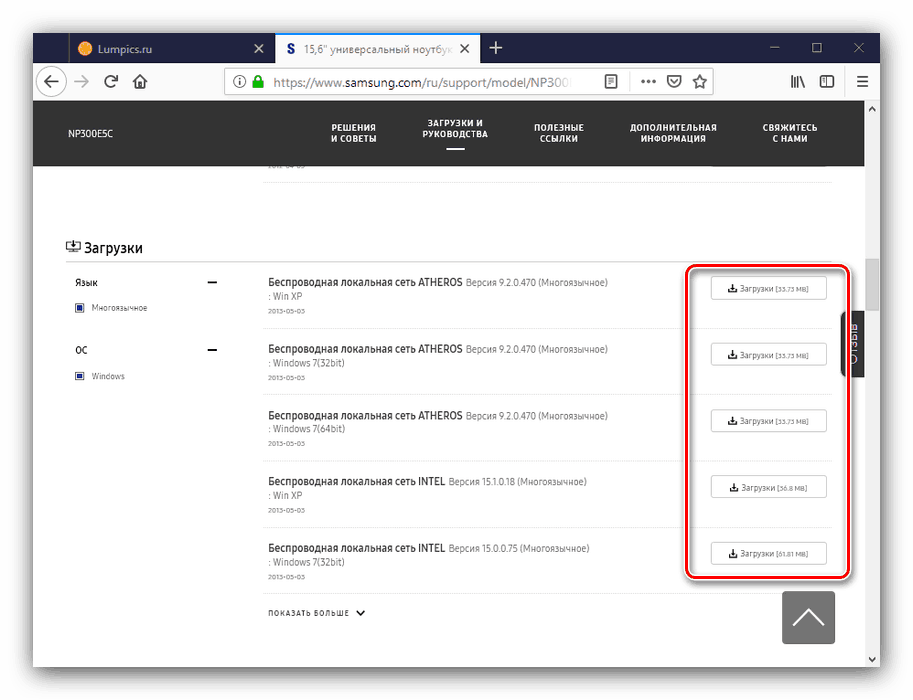Reload the page with the refresh icon
The image size is (913, 700).
(x=111, y=82)
